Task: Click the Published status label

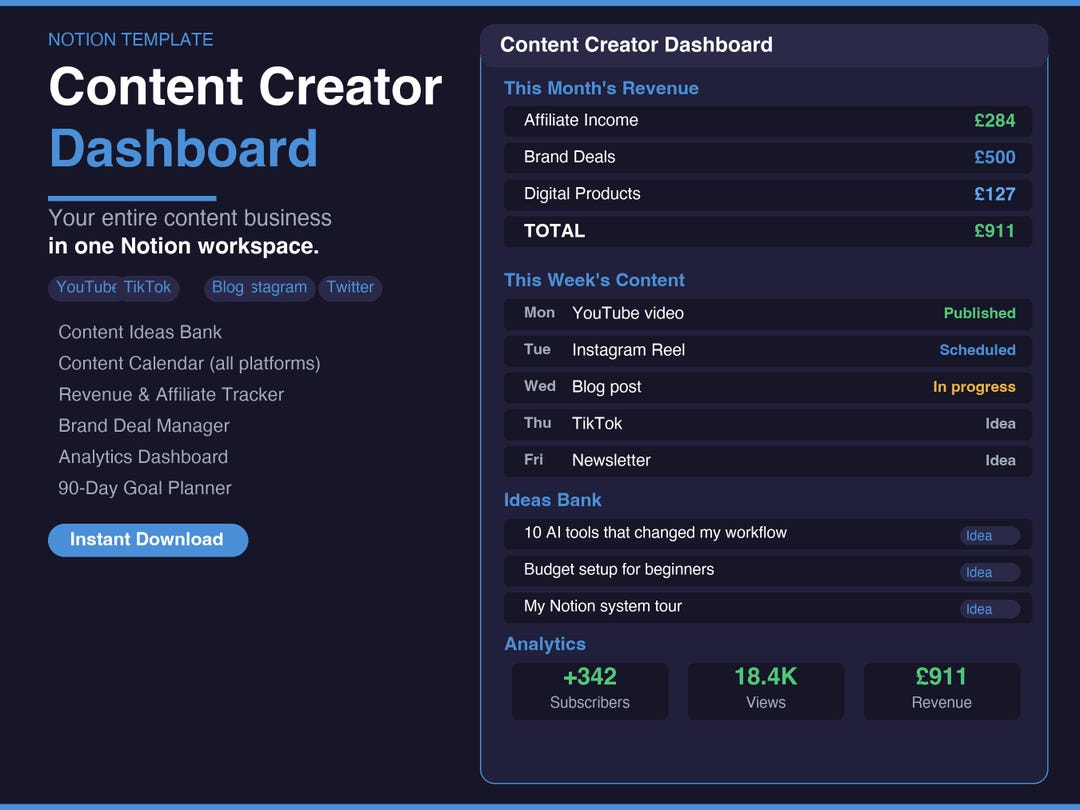Action: tap(979, 313)
